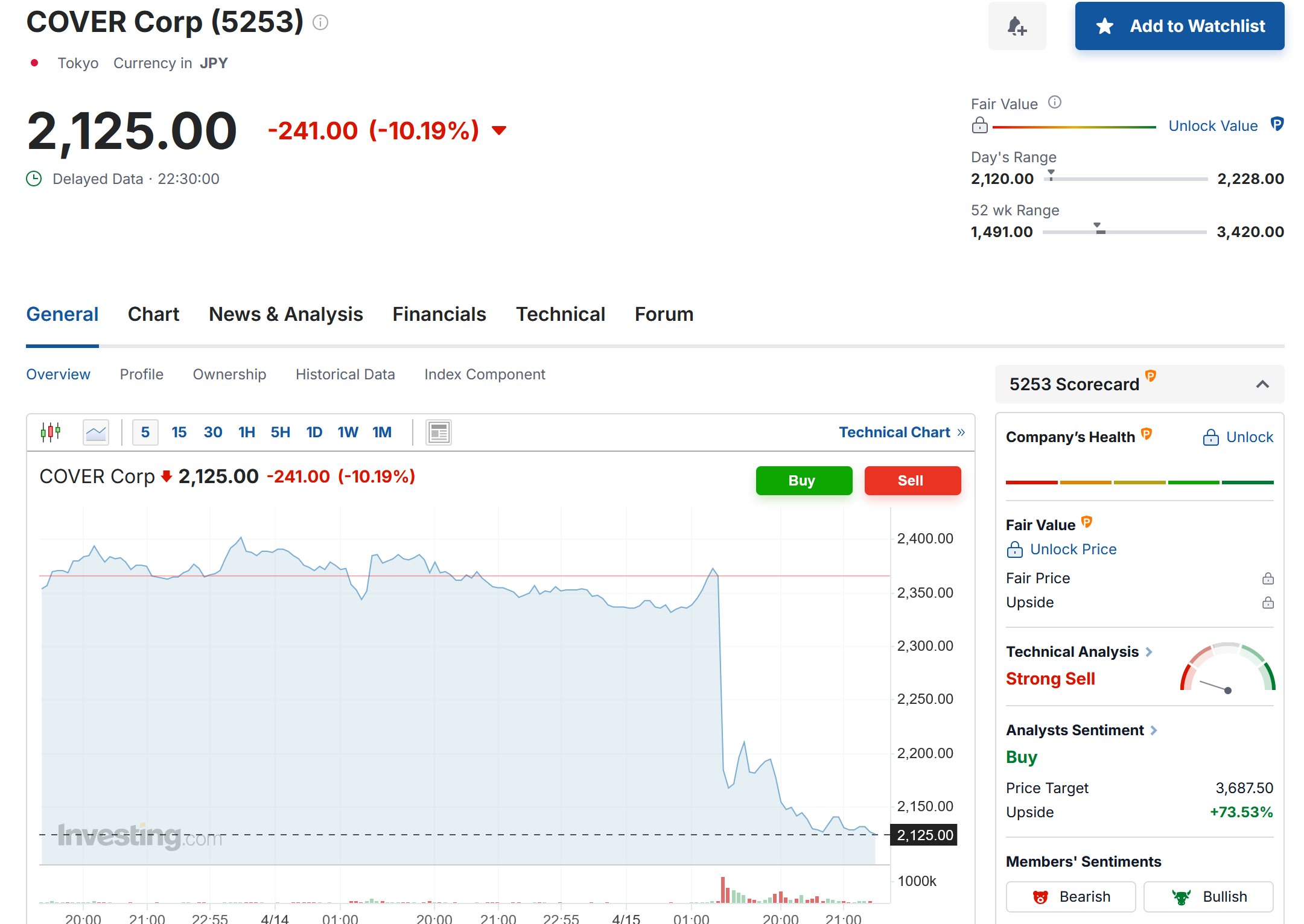1304x924 pixels.
Task: Click the Fair Value info icon
Action: pos(1054,102)
